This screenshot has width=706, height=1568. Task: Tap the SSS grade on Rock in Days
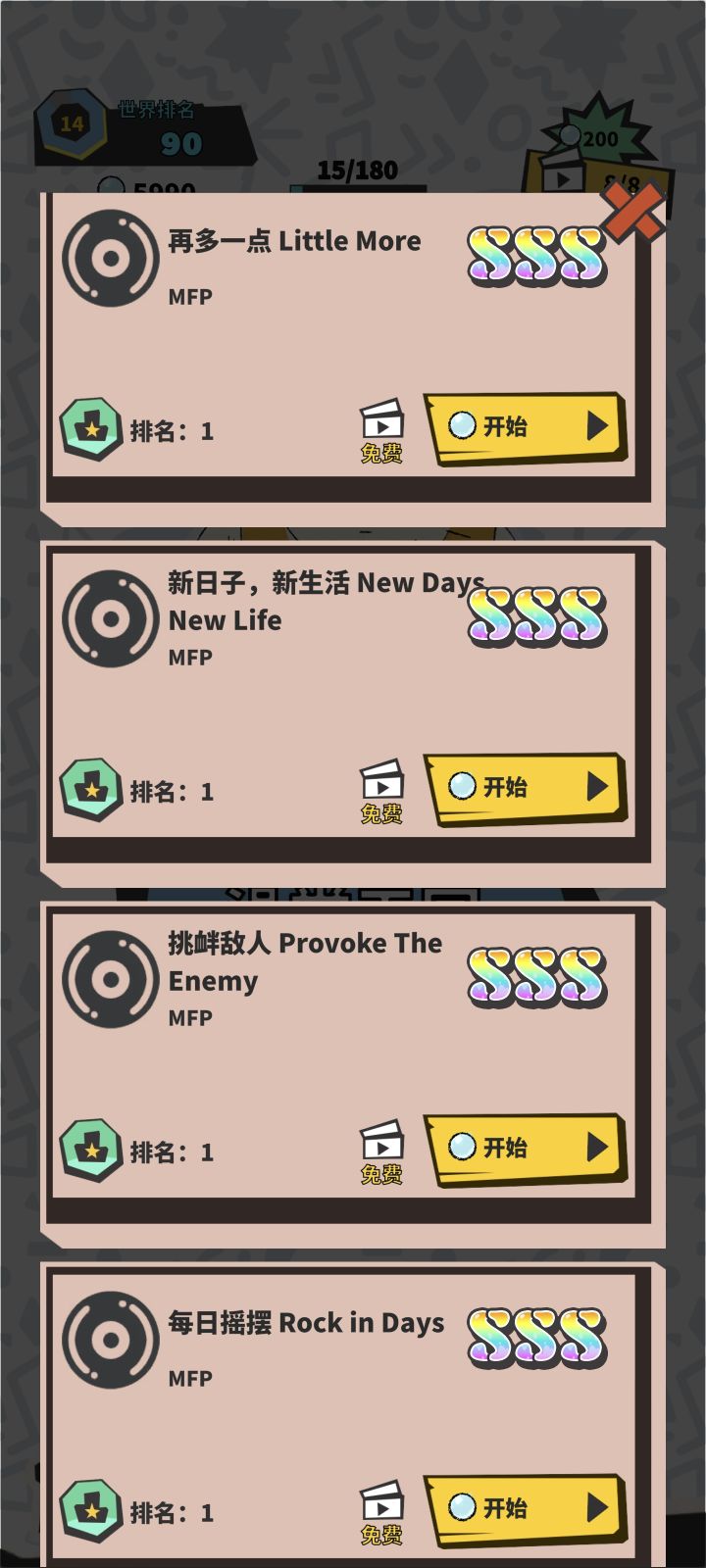[537, 1339]
